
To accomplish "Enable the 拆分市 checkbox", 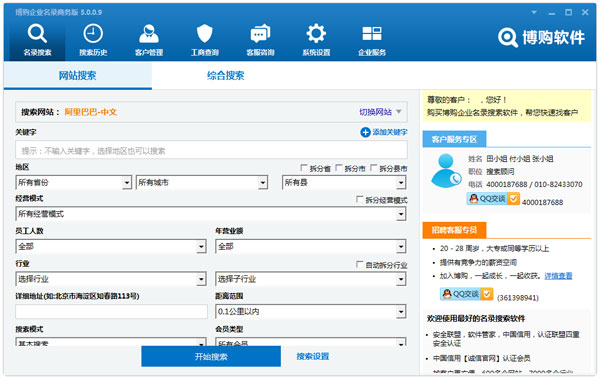I will (339, 168).
